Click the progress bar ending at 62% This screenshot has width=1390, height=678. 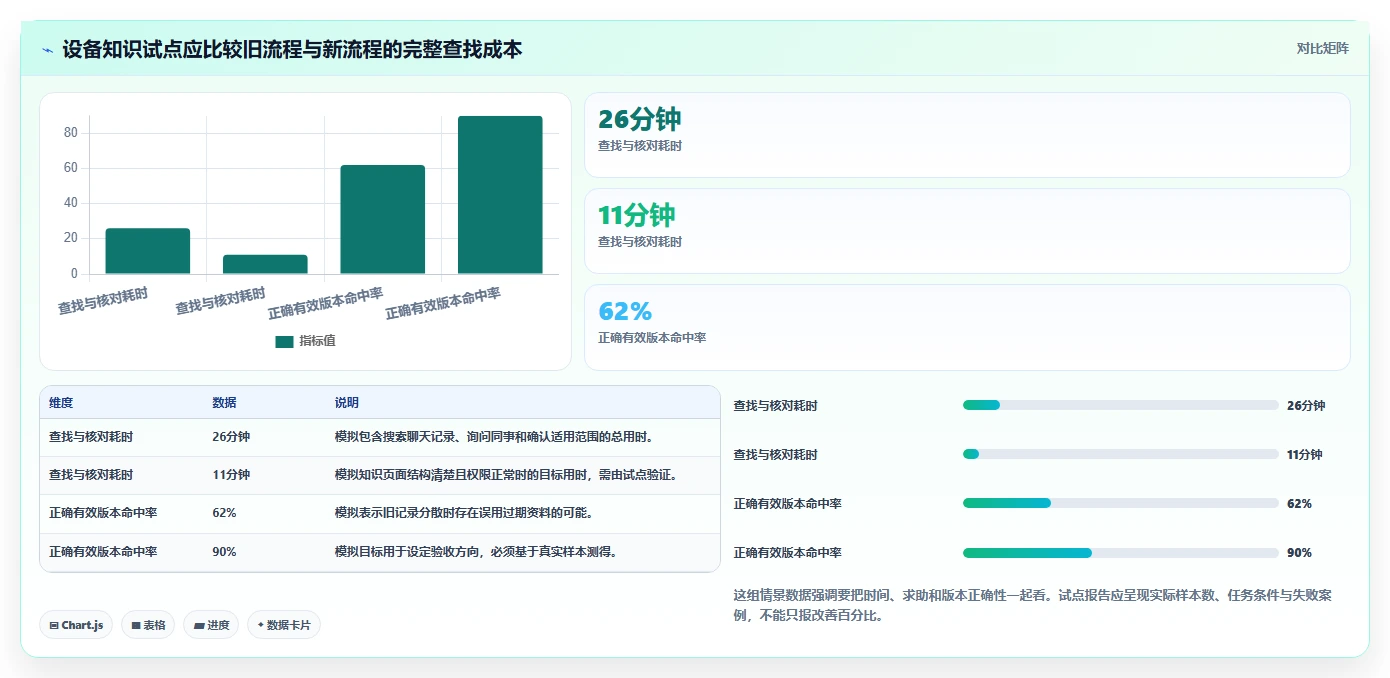(1120, 503)
